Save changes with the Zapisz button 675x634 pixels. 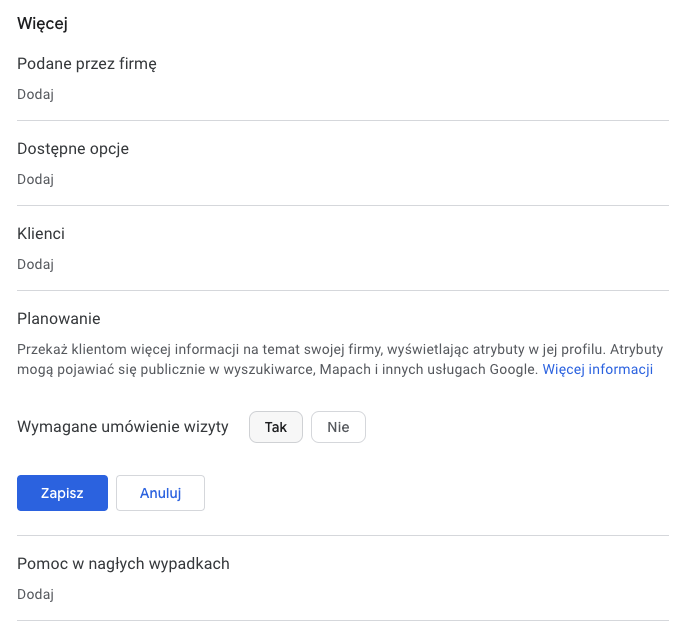pyautogui.click(x=62, y=493)
